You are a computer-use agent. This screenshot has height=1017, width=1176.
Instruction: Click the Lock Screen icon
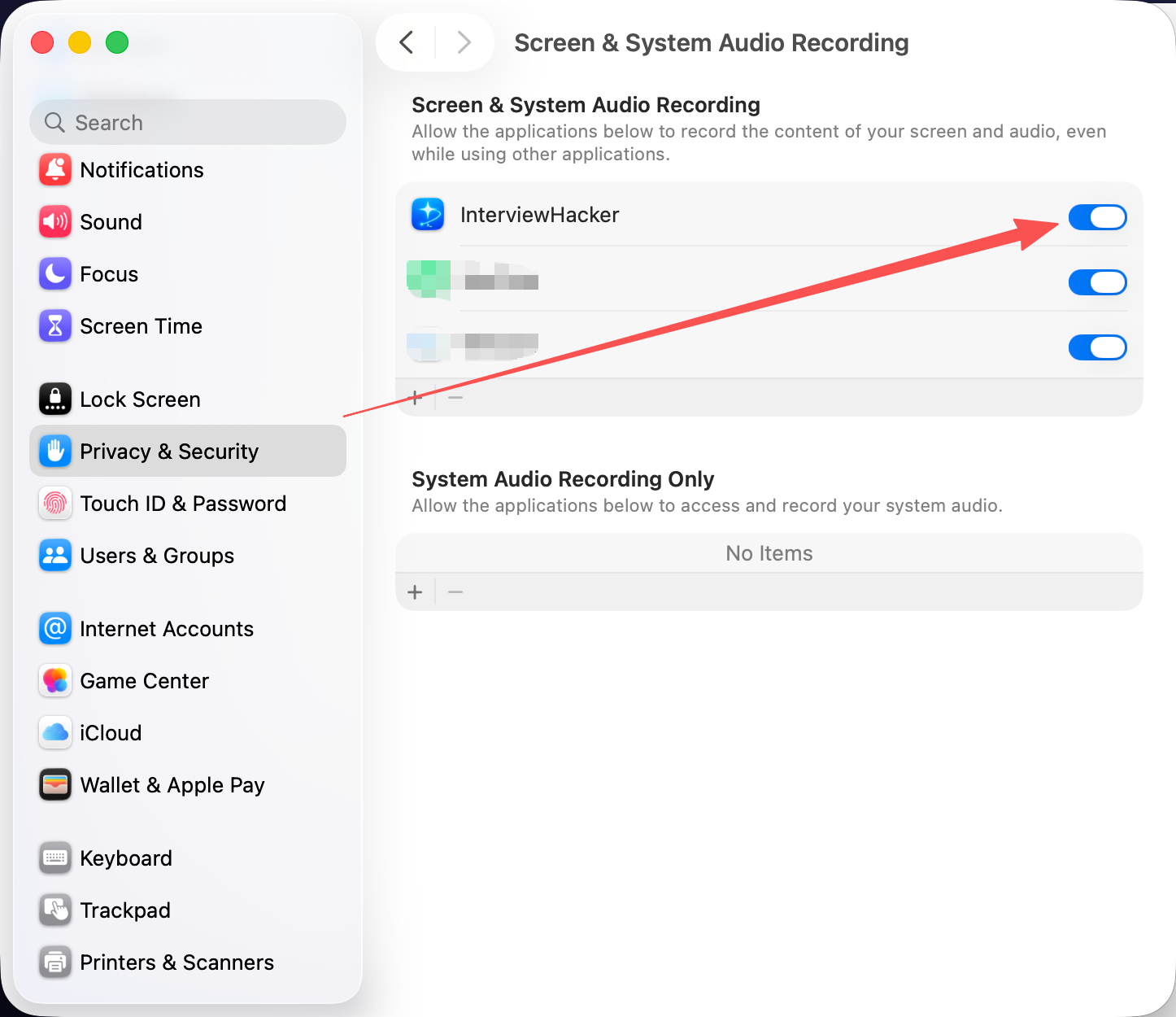point(55,399)
